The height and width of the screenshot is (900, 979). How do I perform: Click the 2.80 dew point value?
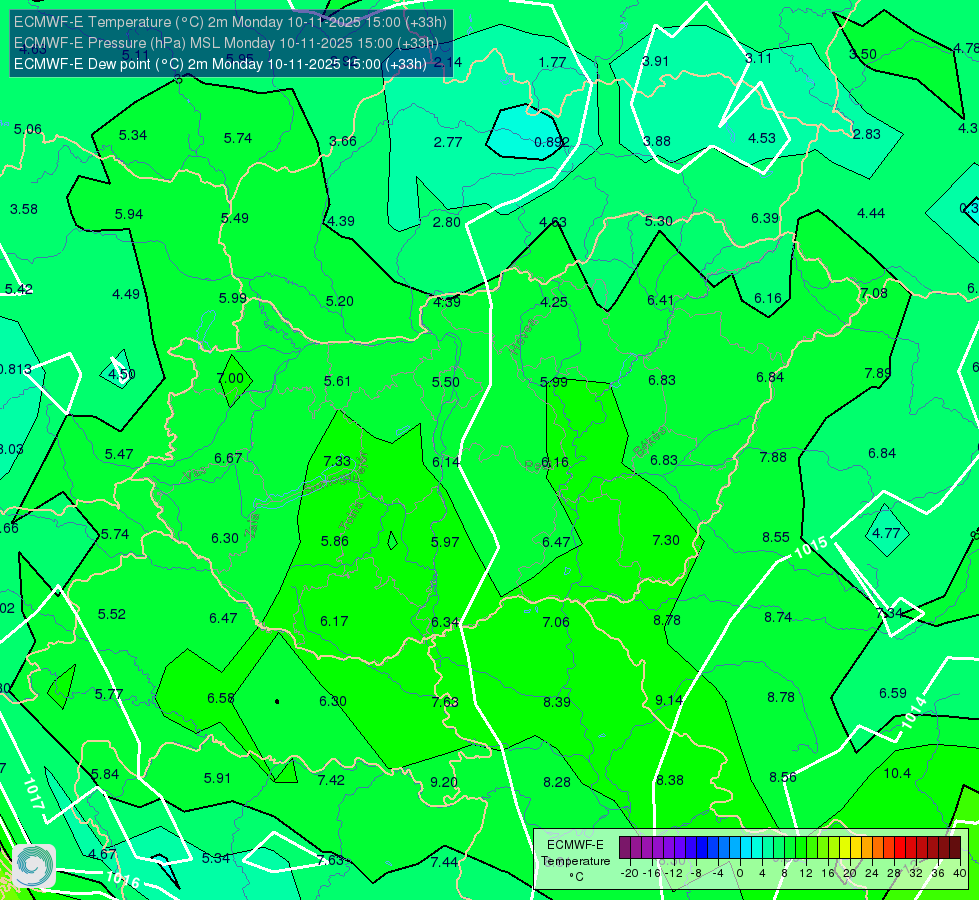446,222
